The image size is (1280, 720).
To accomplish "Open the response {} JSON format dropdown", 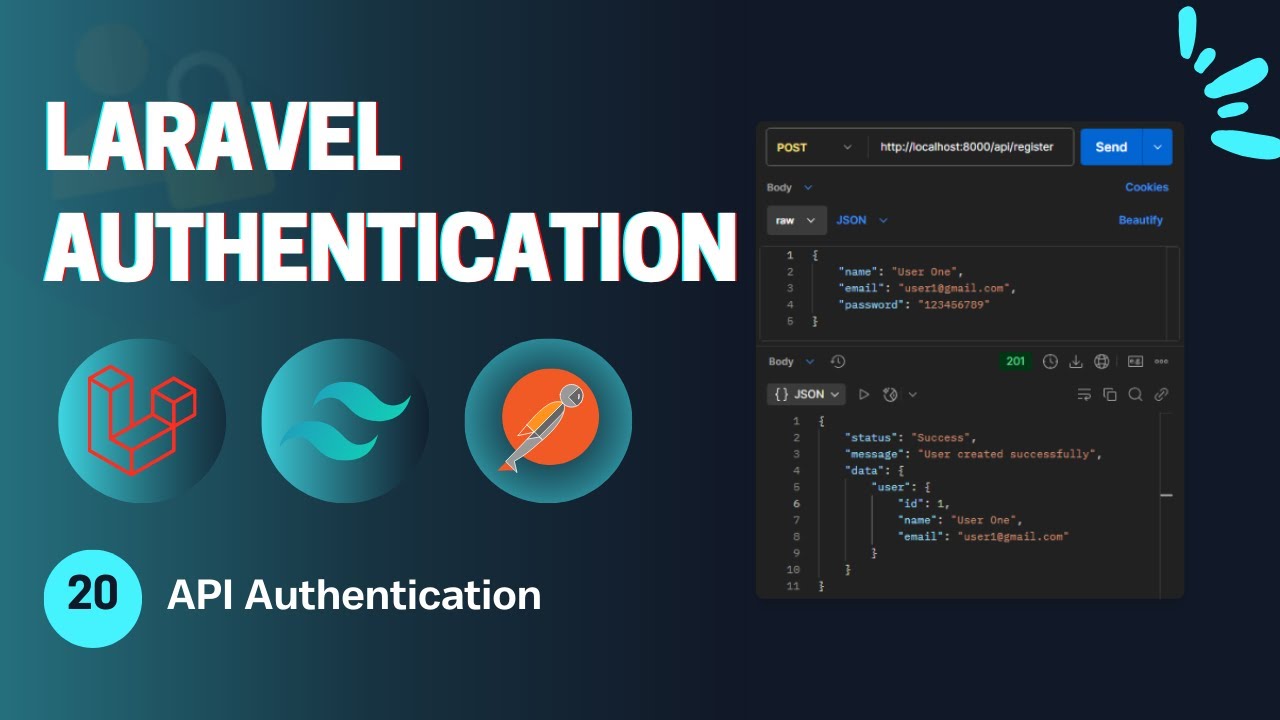I will click(x=807, y=395).
